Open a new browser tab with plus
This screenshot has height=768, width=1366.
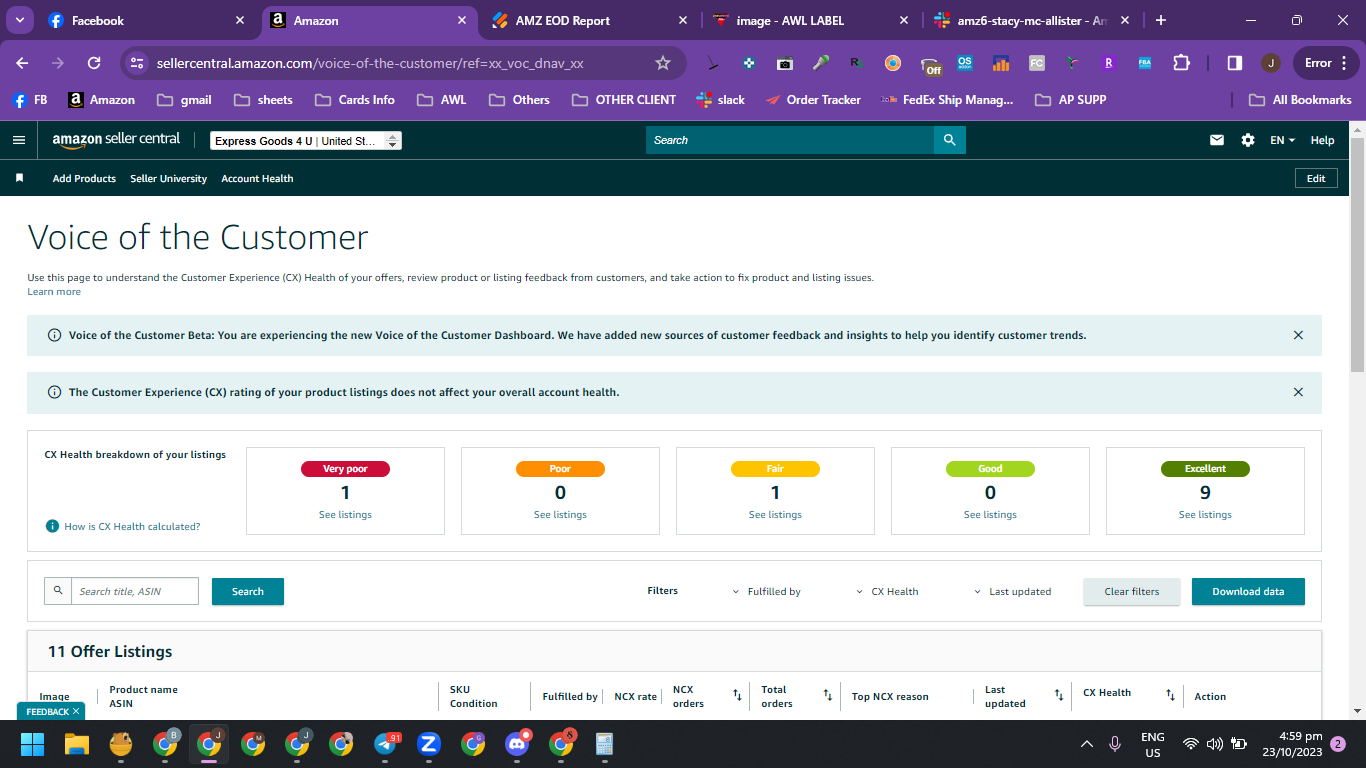click(1160, 20)
